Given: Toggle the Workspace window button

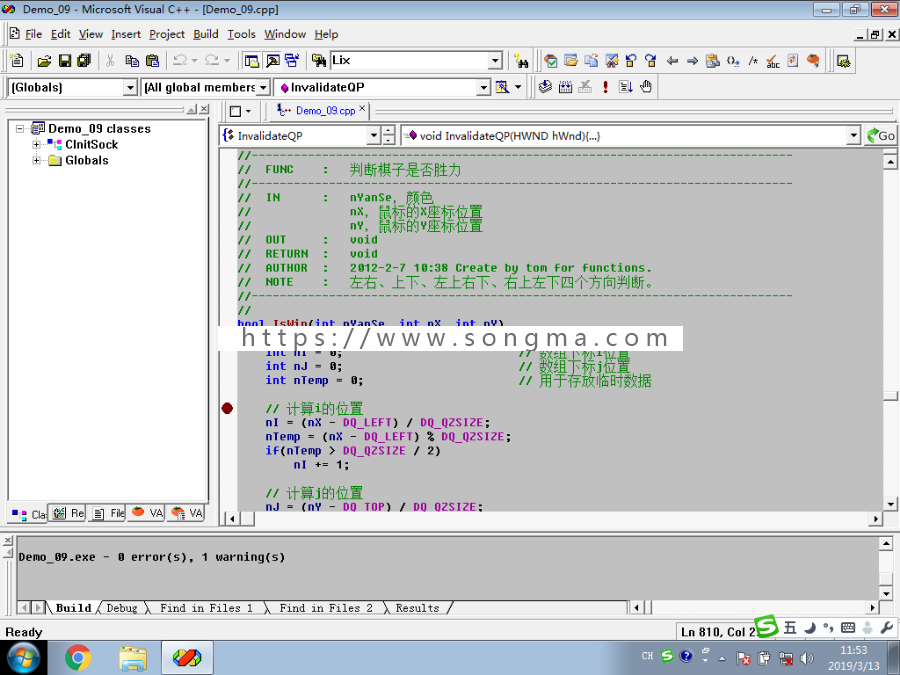Looking at the screenshot, I should coord(251,60).
